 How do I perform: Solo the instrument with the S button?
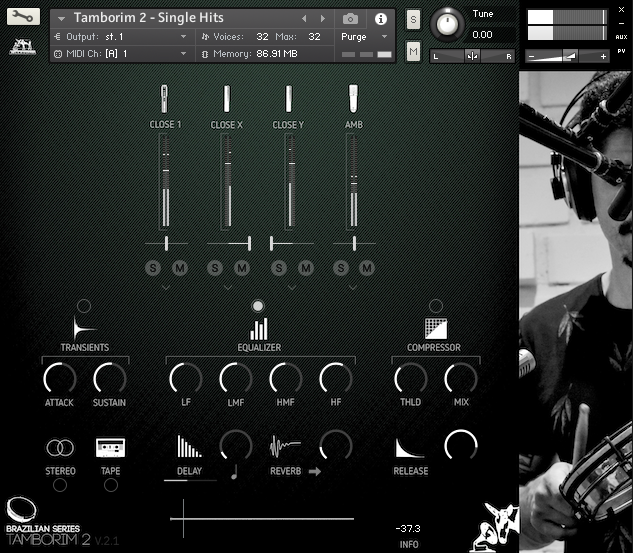pos(413,19)
